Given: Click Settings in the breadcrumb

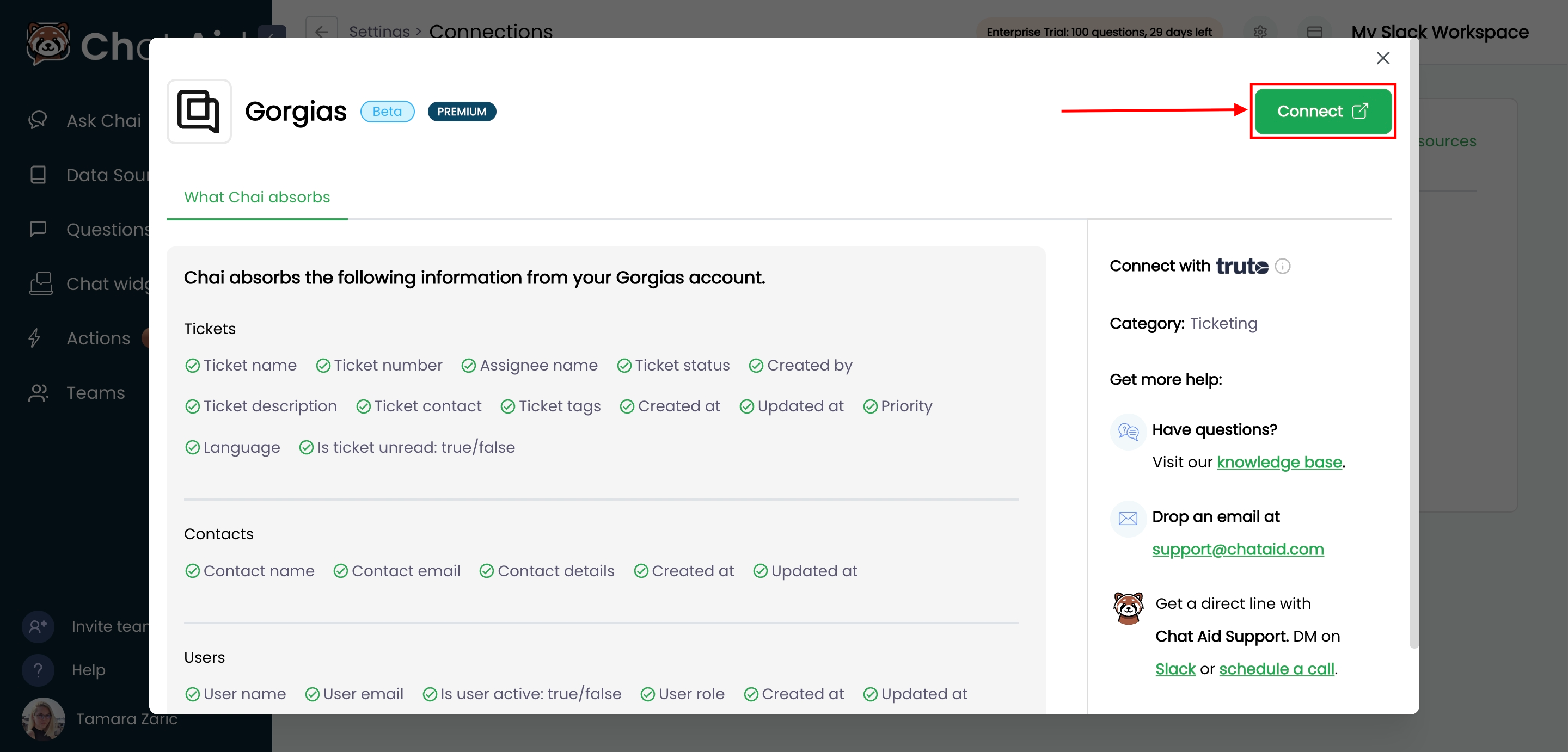Looking at the screenshot, I should coord(379,32).
